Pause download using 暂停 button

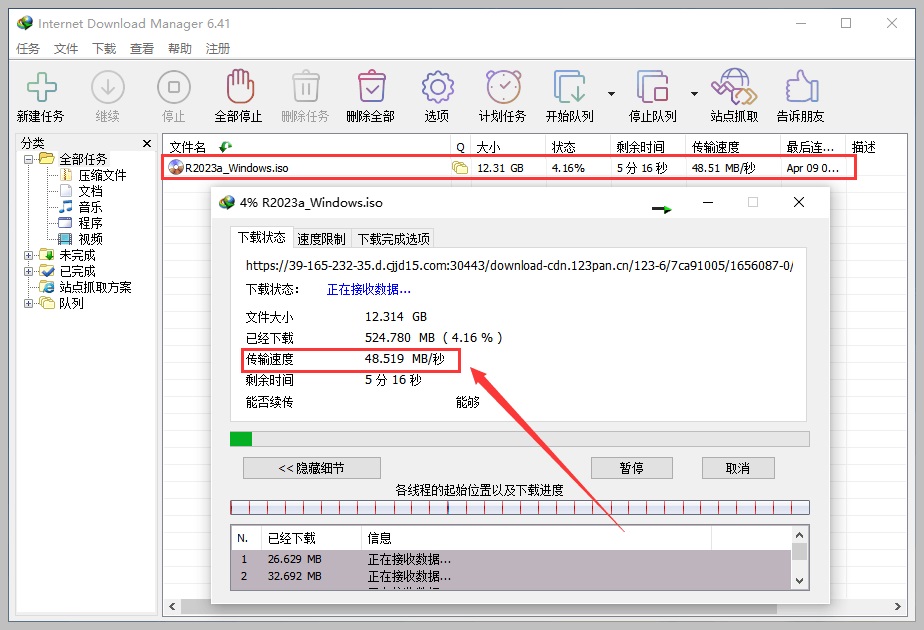click(631, 467)
